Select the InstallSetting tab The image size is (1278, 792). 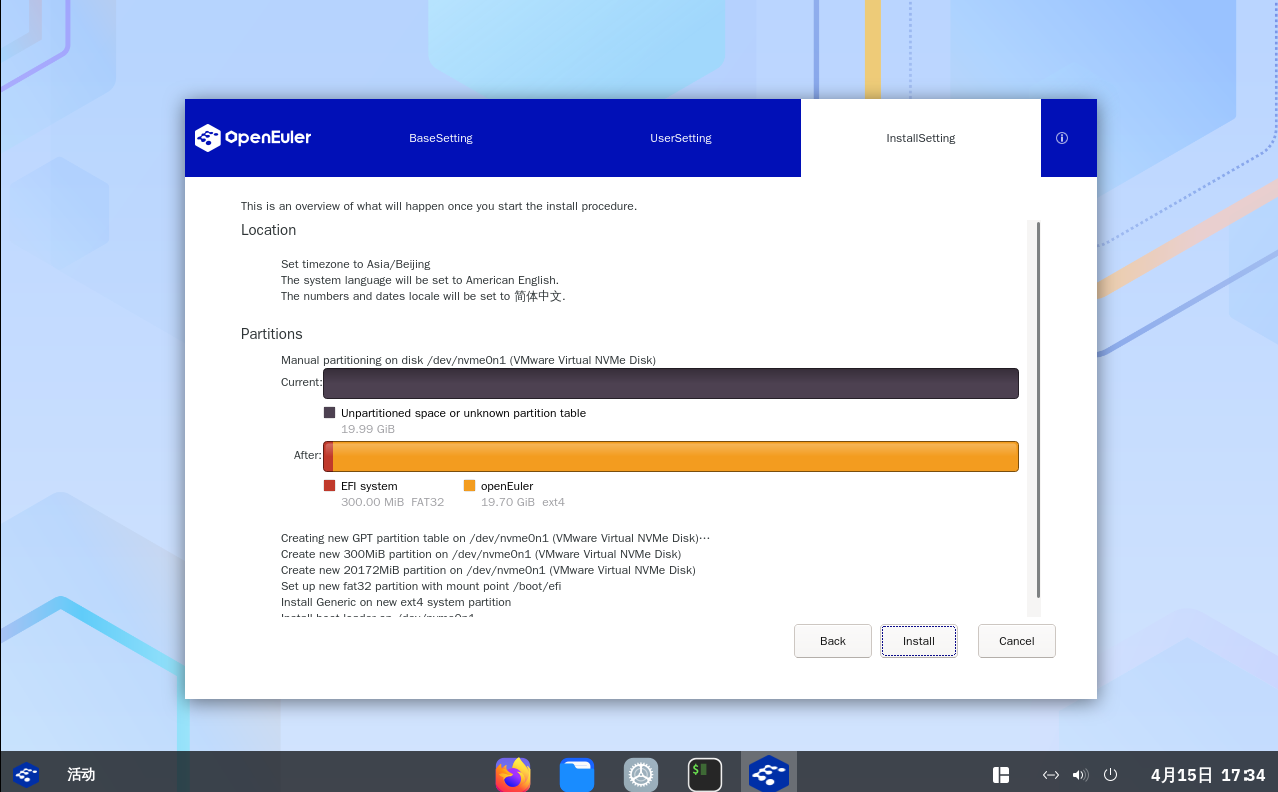click(921, 138)
